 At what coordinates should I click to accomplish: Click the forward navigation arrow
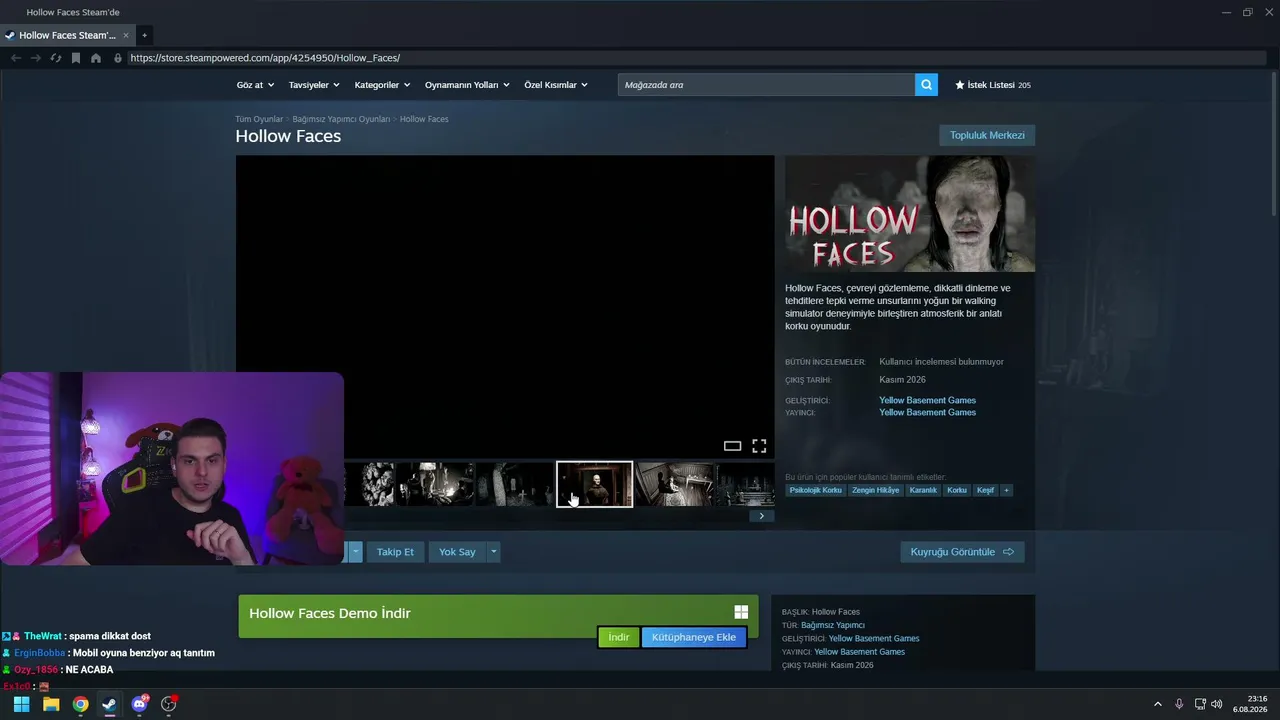36,58
